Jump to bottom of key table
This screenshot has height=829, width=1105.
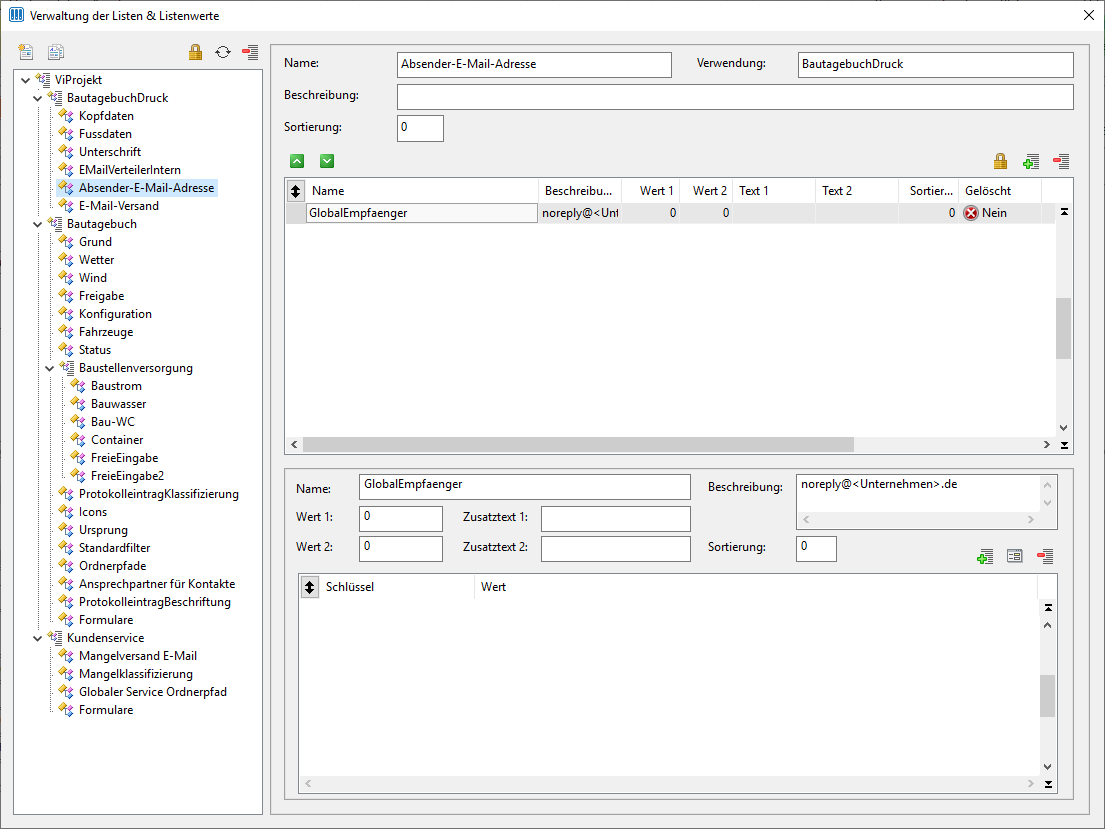1048,784
